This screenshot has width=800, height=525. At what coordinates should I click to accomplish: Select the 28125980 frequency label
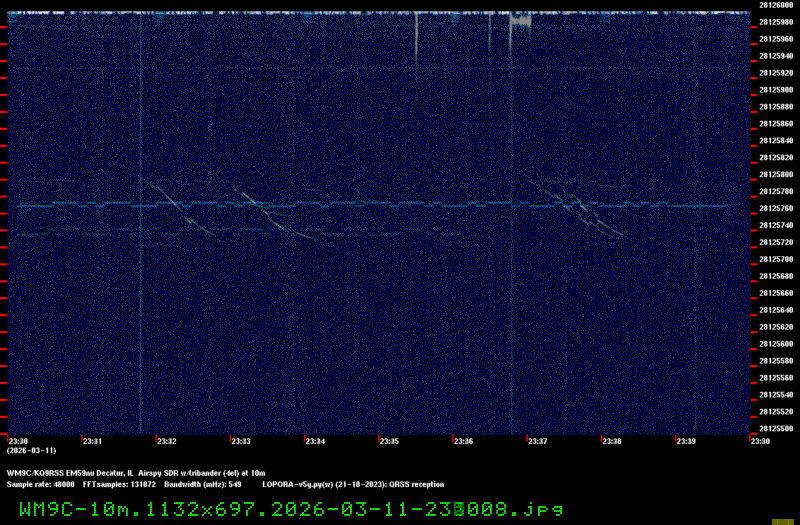tap(776, 22)
